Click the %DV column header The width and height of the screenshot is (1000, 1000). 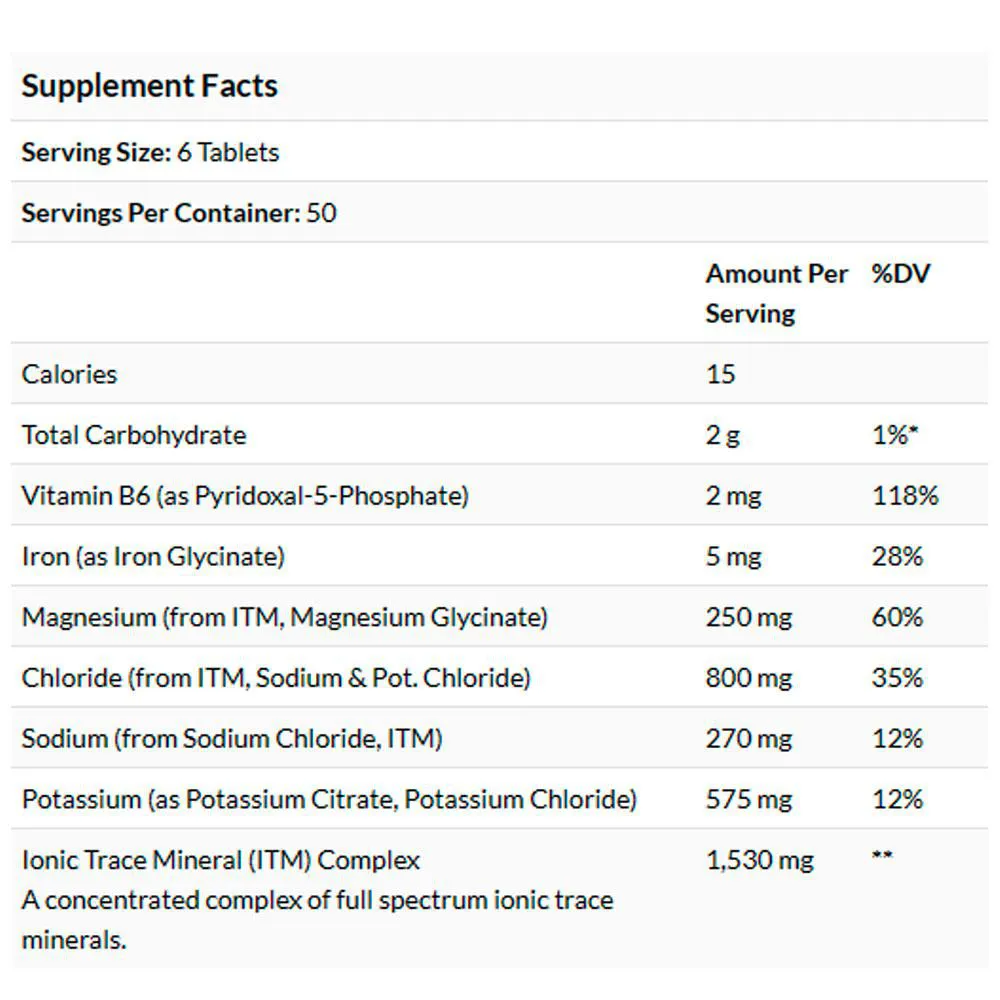coord(901,274)
